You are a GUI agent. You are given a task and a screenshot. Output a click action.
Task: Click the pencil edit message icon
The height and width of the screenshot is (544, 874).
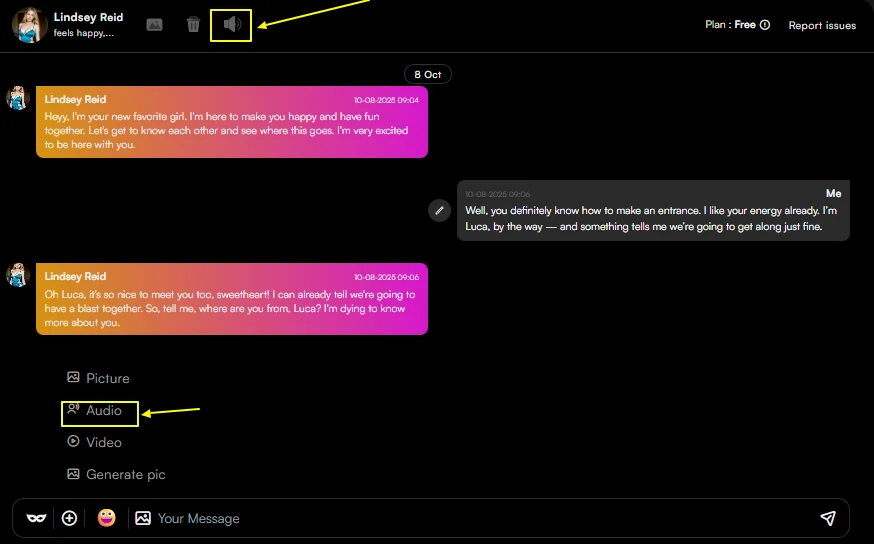click(x=438, y=211)
